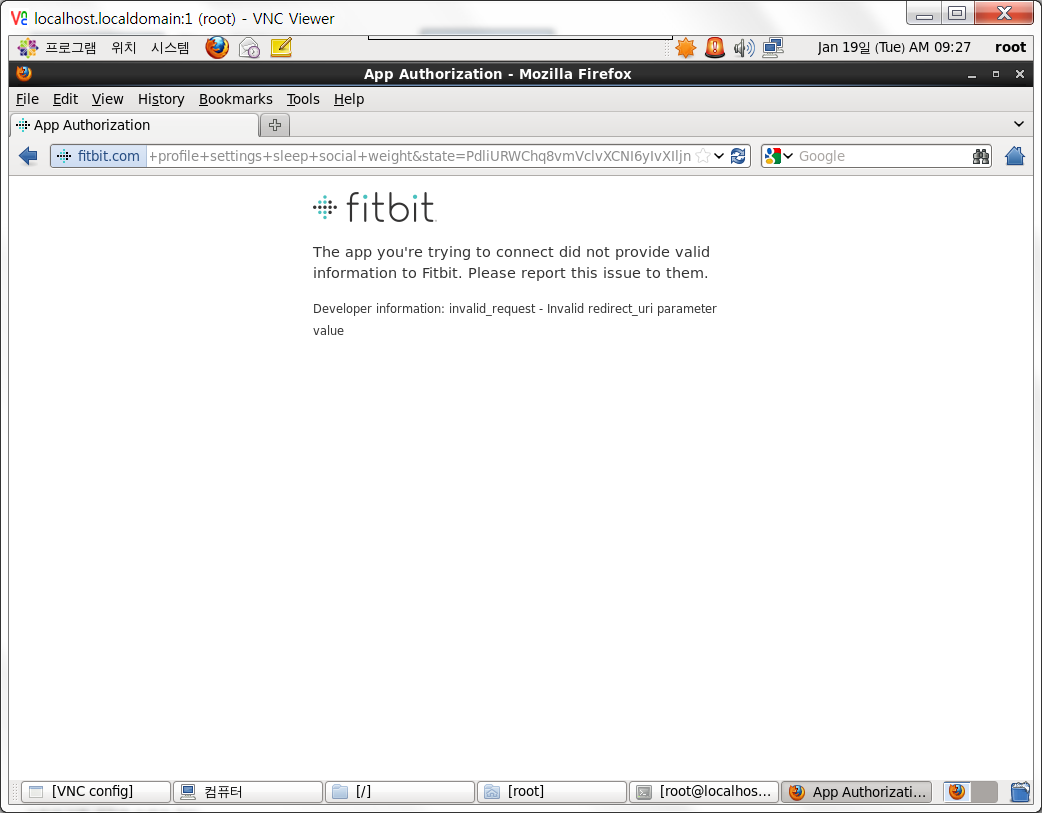Click the Fitbit logo on the page
This screenshot has width=1042, height=813.
374,207
